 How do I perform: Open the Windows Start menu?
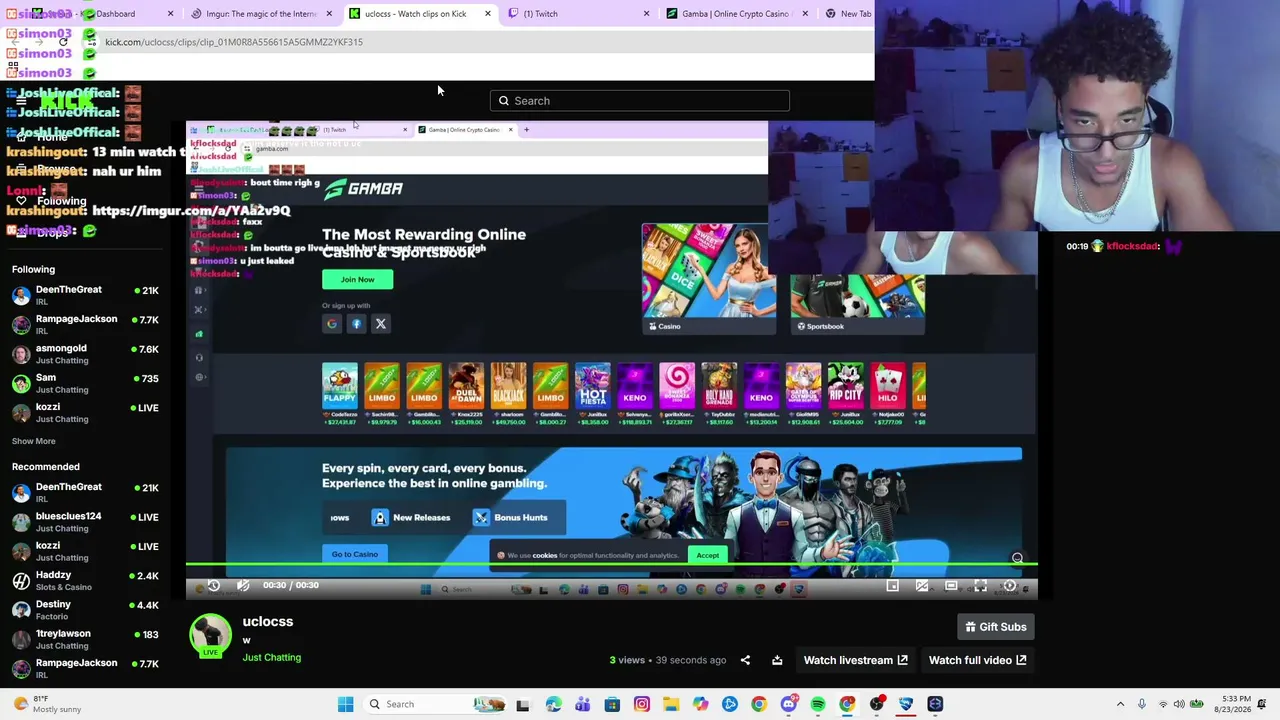(x=346, y=704)
